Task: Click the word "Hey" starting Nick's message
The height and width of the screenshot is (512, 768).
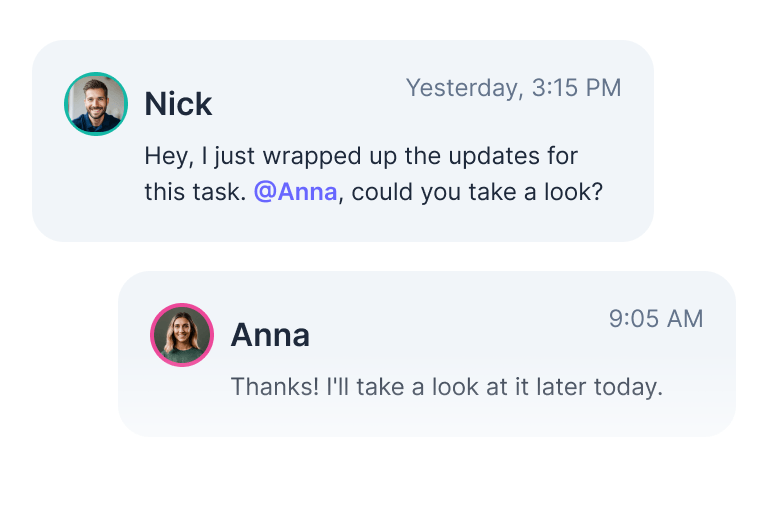Action: (163, 157)
